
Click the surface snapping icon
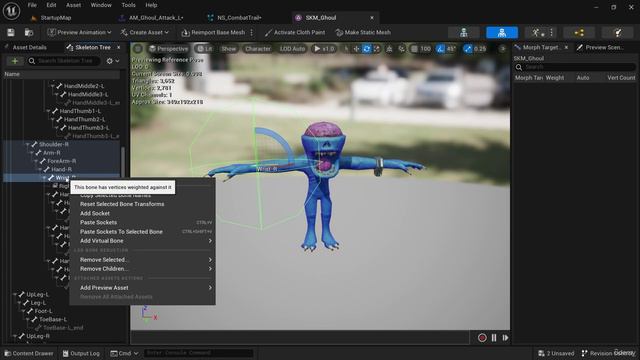tap(402, 49)
